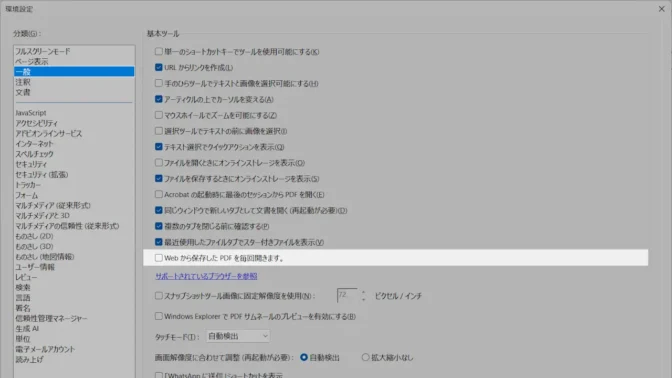Click the resolution 72 input field
Image resolution: width=672 pixels, height=378 pixels.
point(347,295)
